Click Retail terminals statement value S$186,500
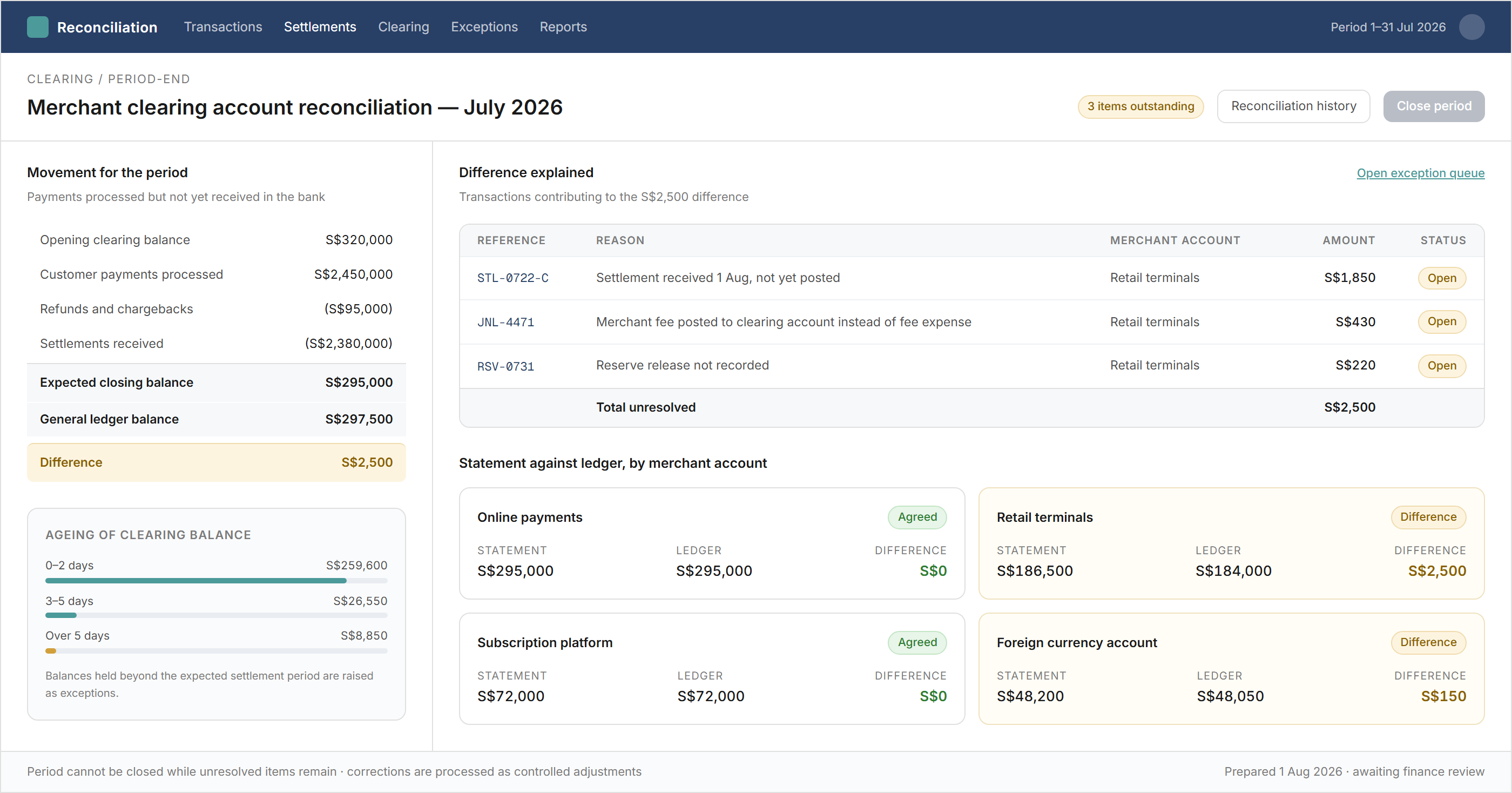 point(1034,570)
